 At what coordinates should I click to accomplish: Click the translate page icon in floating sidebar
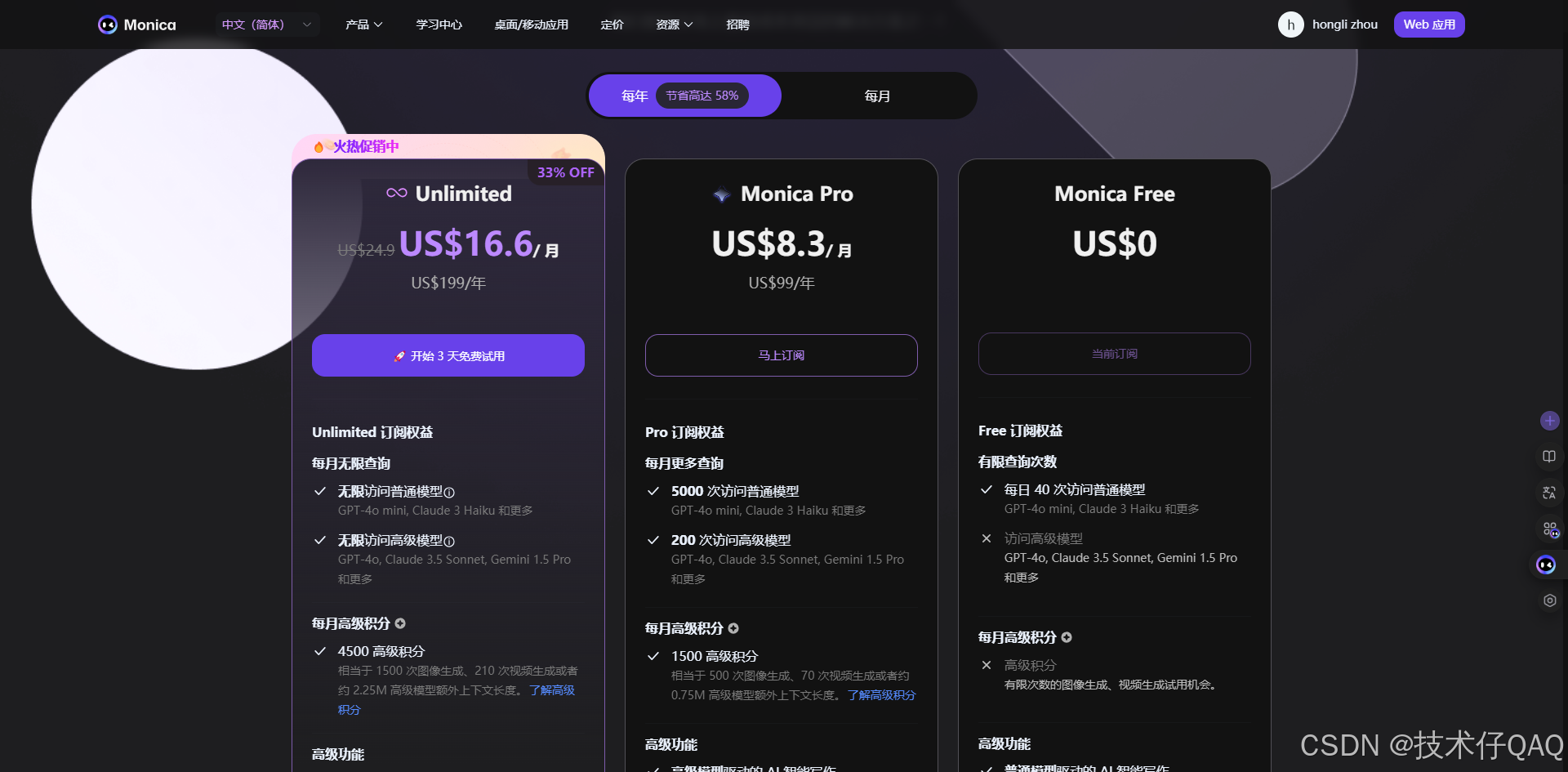(x=1549, y=493)
